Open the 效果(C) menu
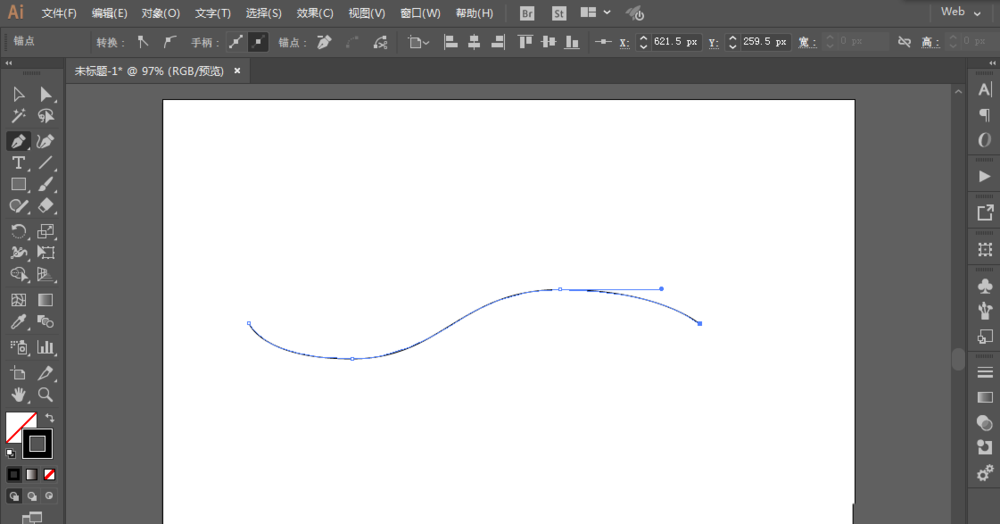Viewport: 1000px width, 524px height. [315, 13]
